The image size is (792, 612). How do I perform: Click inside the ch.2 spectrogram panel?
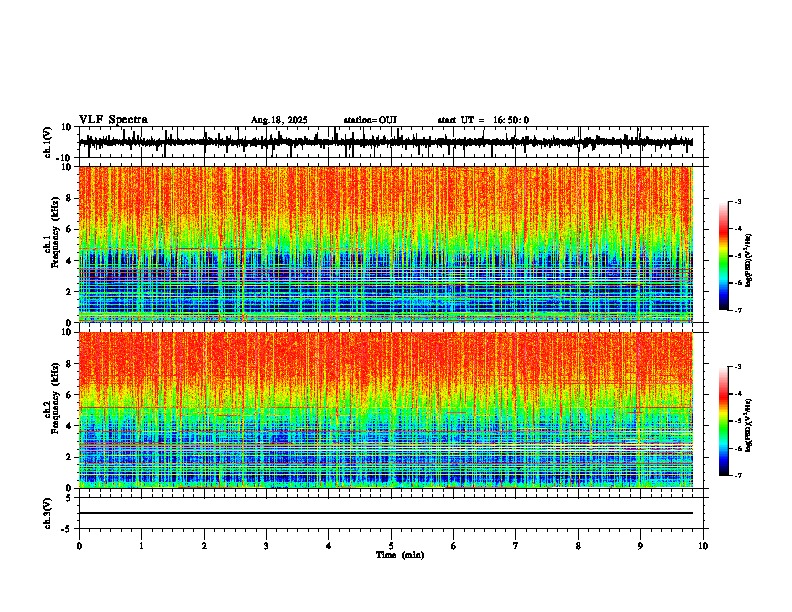click(x=386, y=410)
